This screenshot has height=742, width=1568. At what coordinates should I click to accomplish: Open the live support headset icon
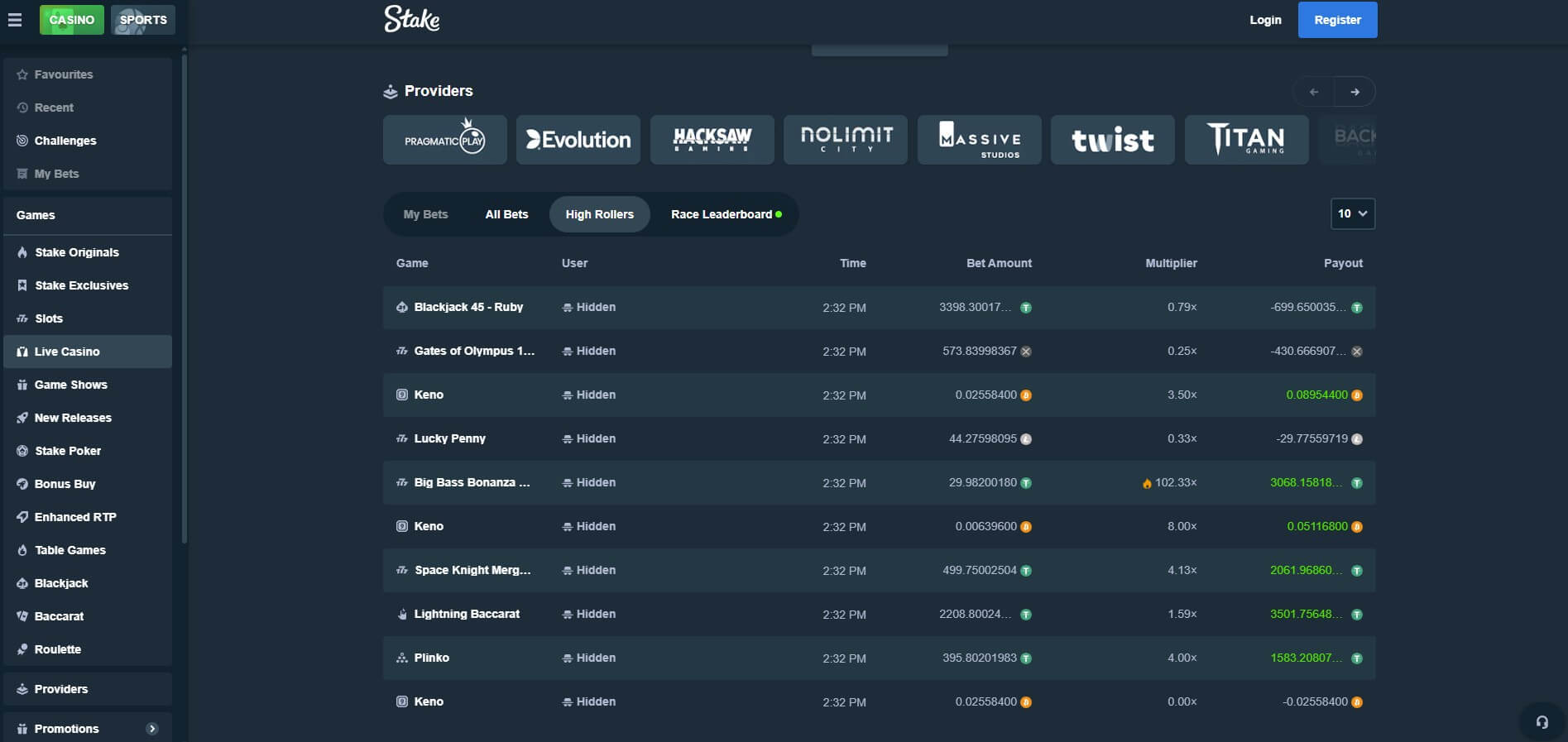(x=1542, y=722)
